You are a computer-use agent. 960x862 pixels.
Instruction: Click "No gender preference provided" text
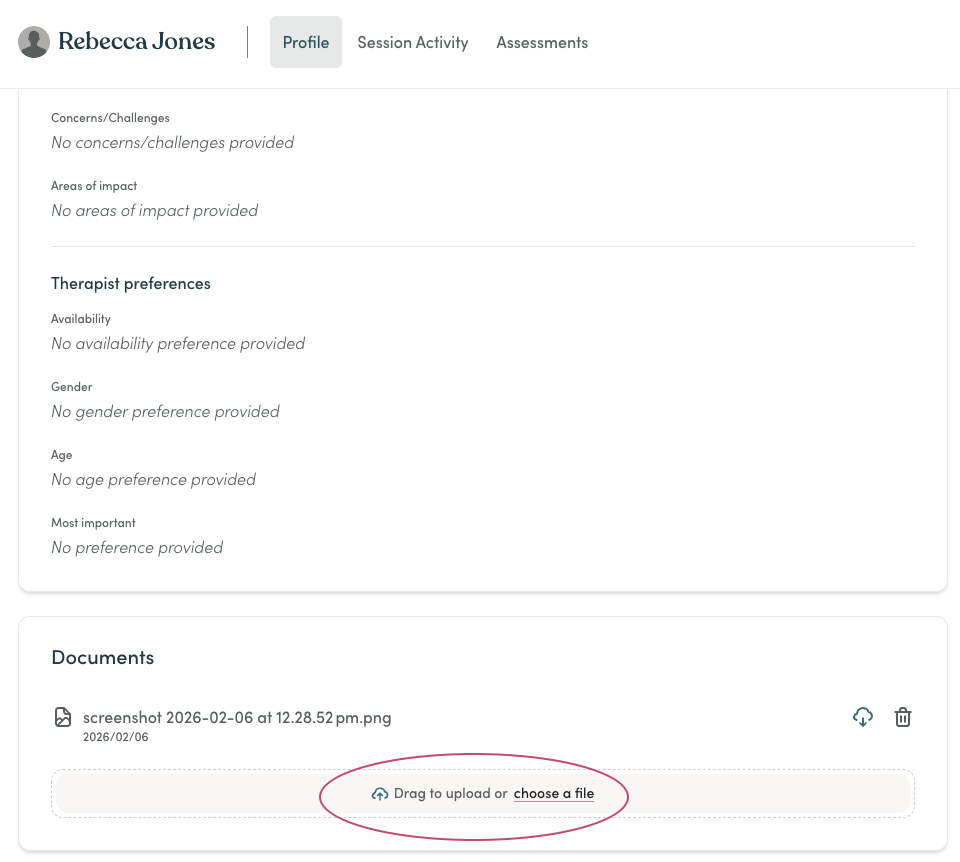pos(165,411)
